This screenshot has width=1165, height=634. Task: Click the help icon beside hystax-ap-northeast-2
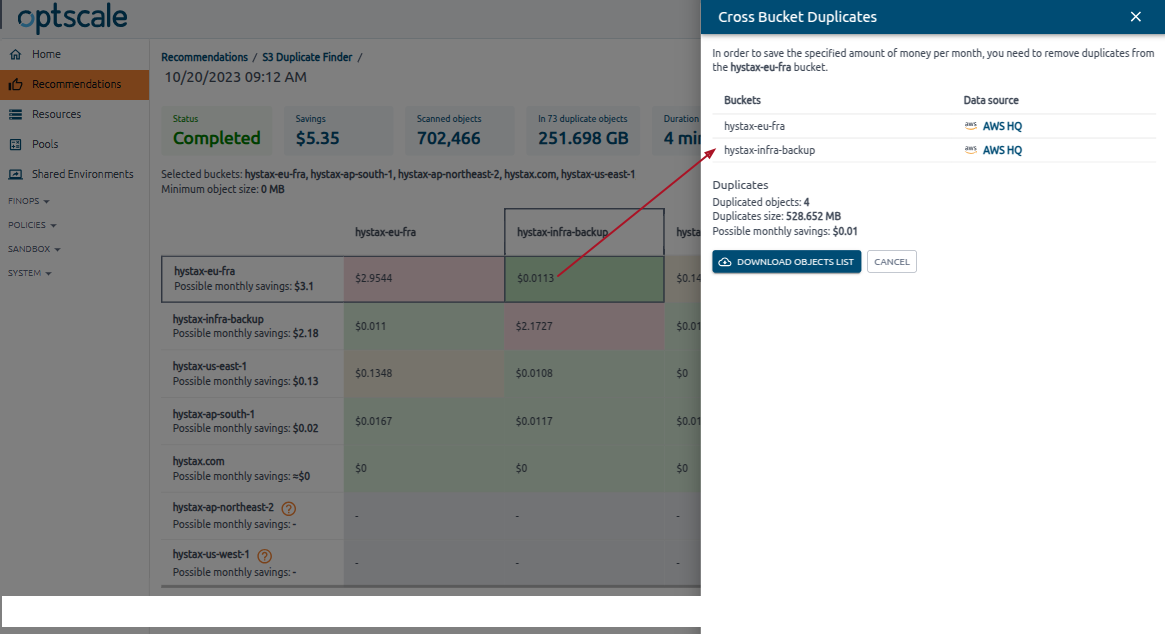(289, 508)
